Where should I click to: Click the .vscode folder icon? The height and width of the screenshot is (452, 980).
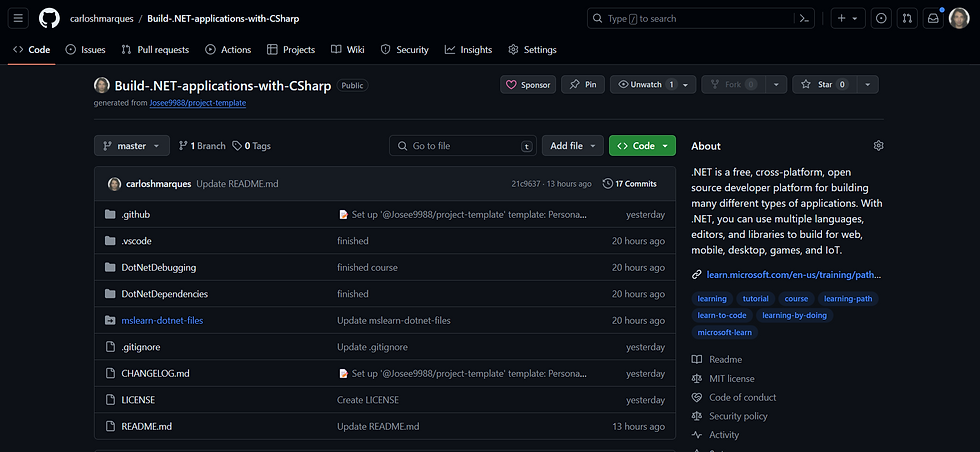coord(110,241)
